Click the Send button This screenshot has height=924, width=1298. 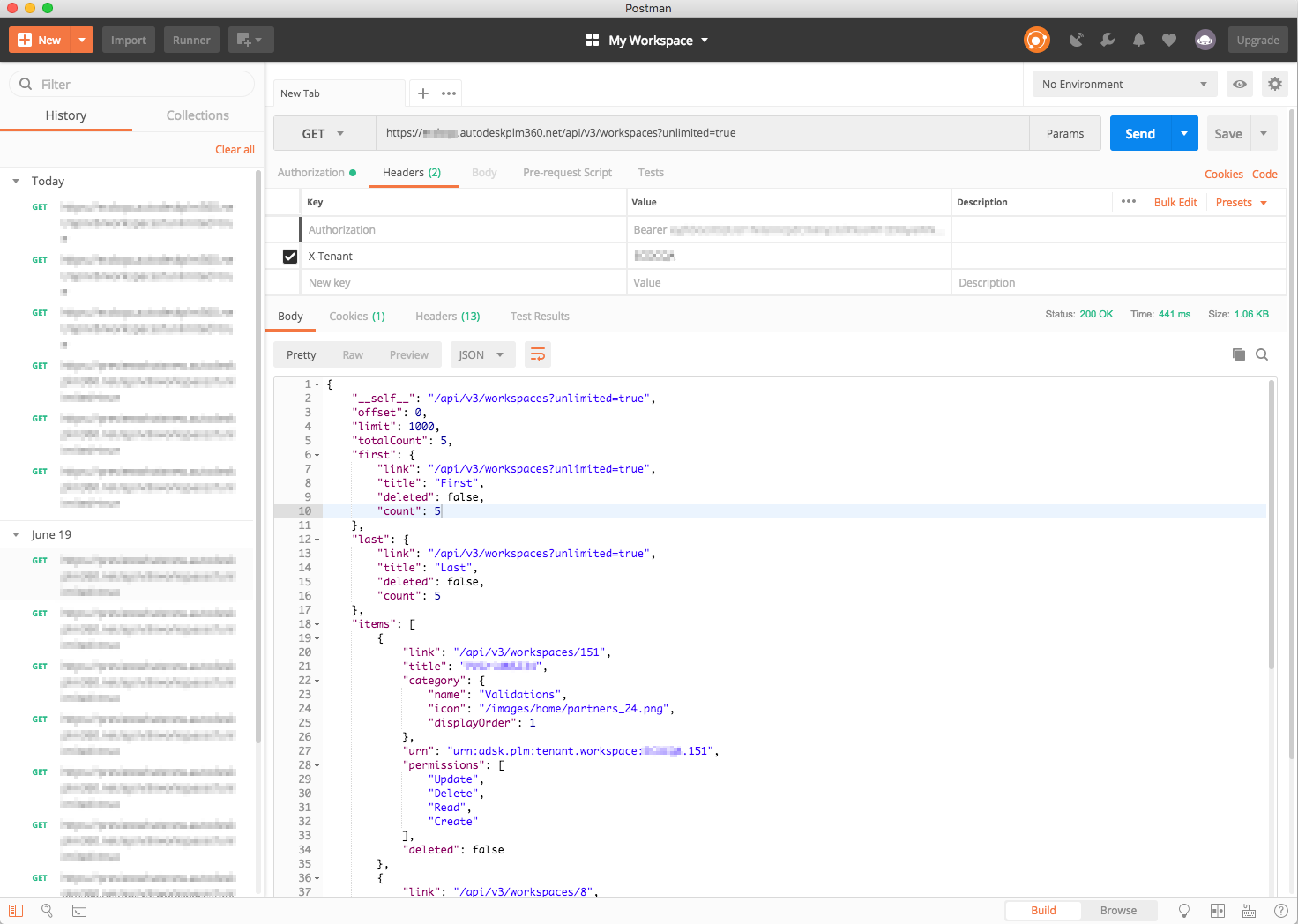click(x=1140, y=134)
